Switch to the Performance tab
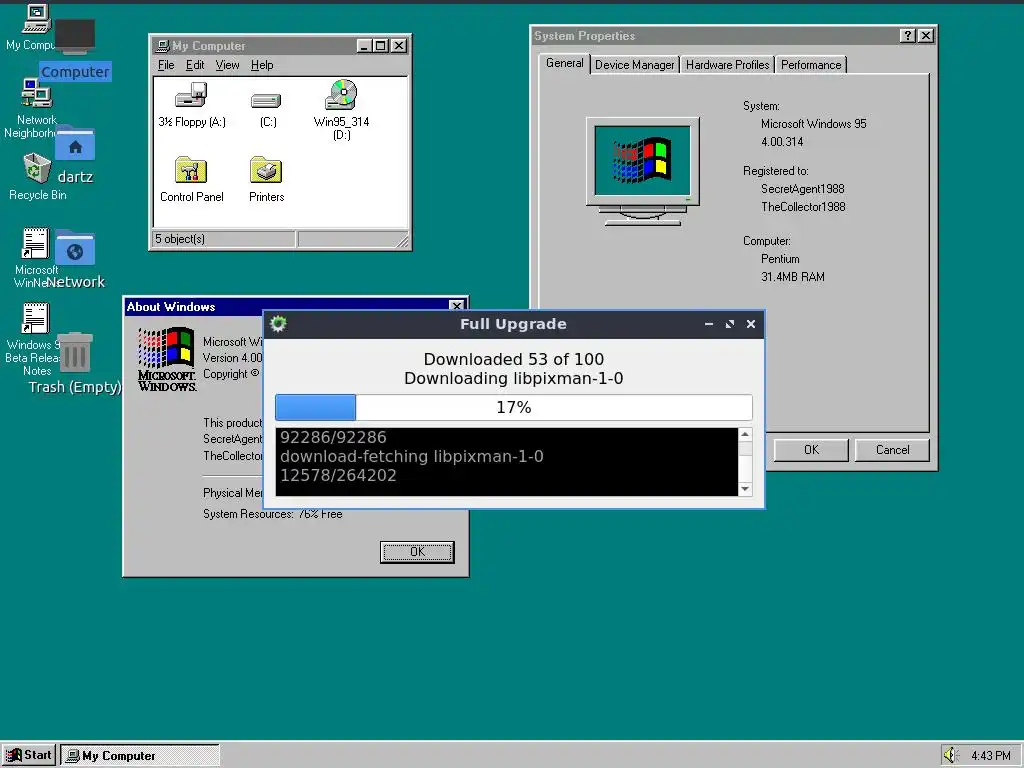Viewport: 1024px width, 768px height. pyautogui.click(x=811, y=65)
